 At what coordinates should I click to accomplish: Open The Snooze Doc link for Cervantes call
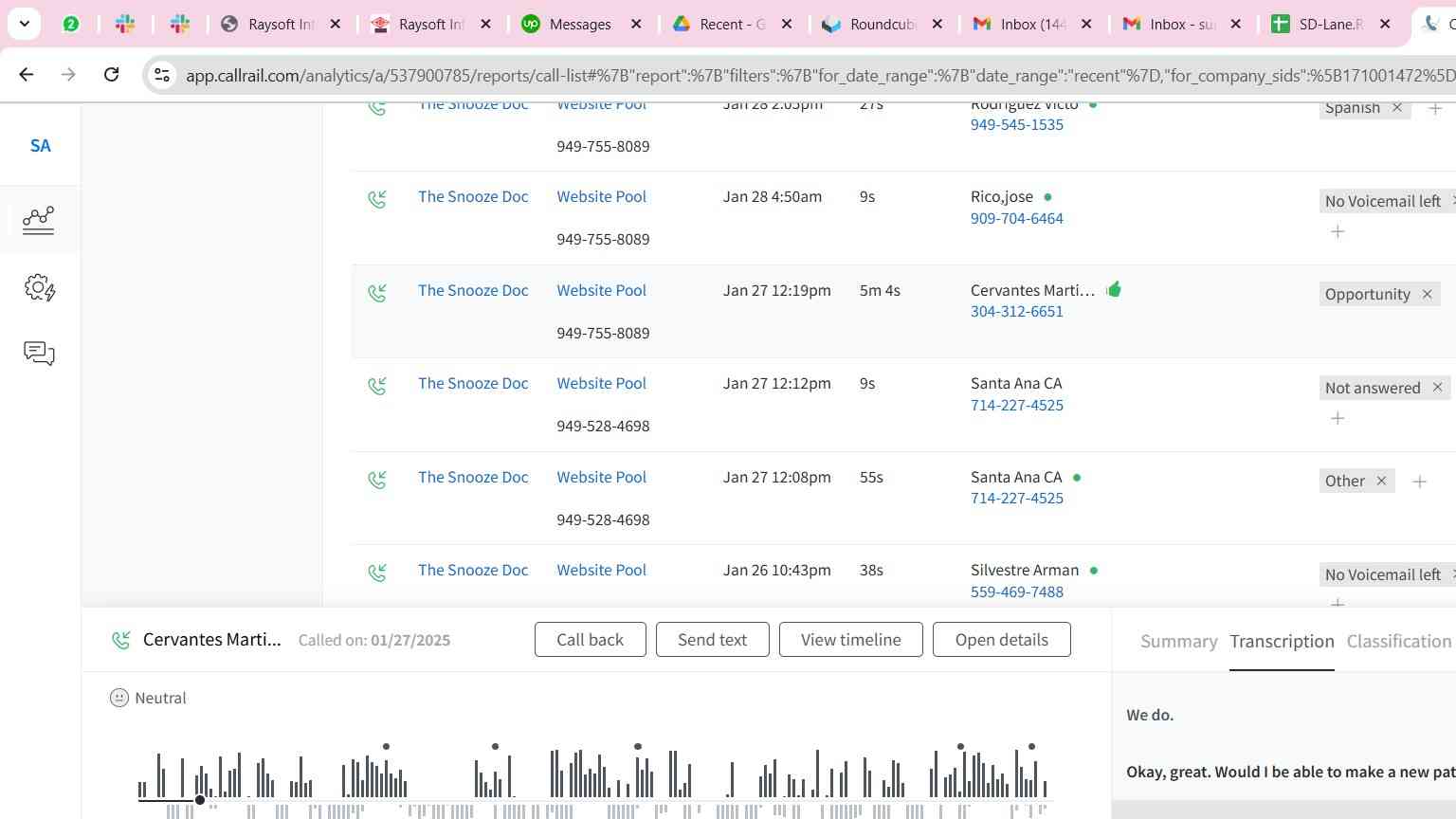473,290
